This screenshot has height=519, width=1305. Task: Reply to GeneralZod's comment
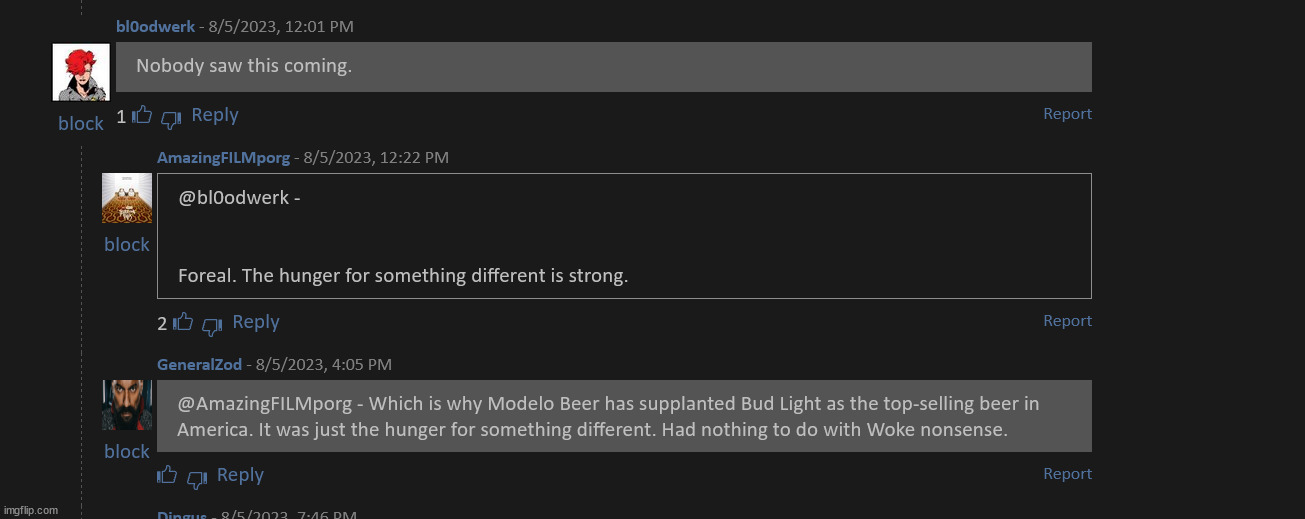pos(240,475)
